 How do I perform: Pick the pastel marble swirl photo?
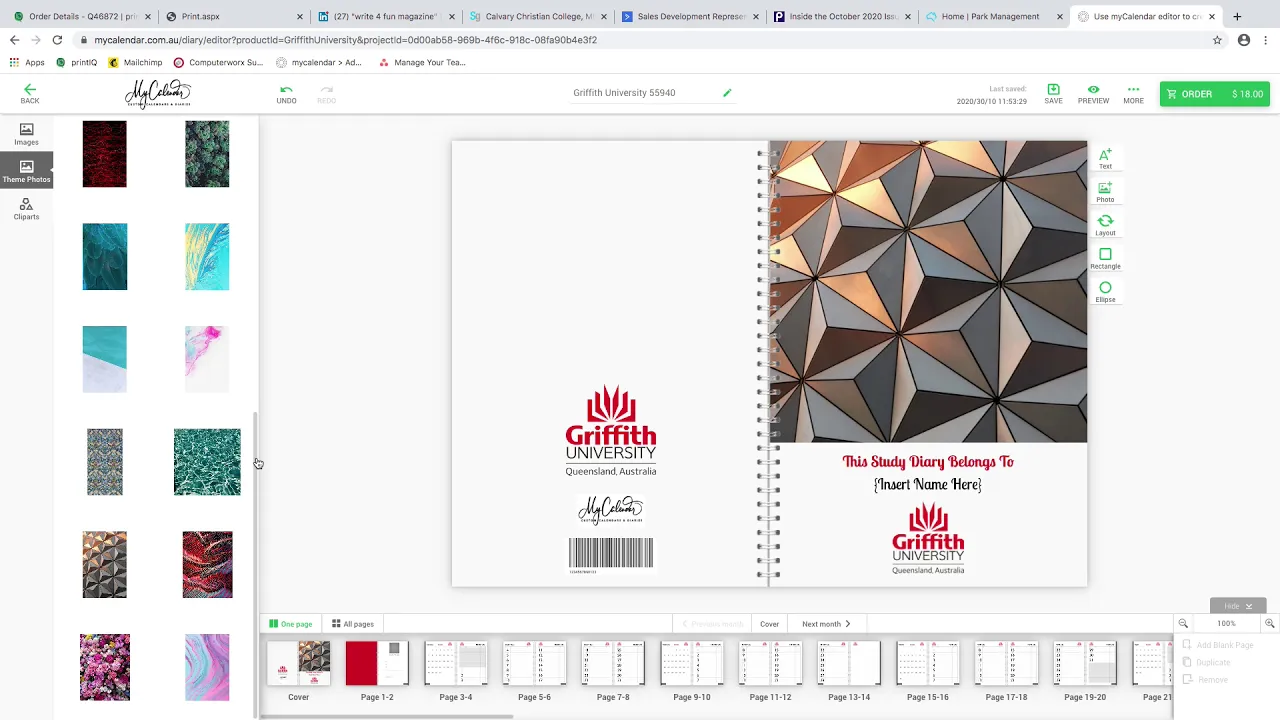click(x=207, y=667)
